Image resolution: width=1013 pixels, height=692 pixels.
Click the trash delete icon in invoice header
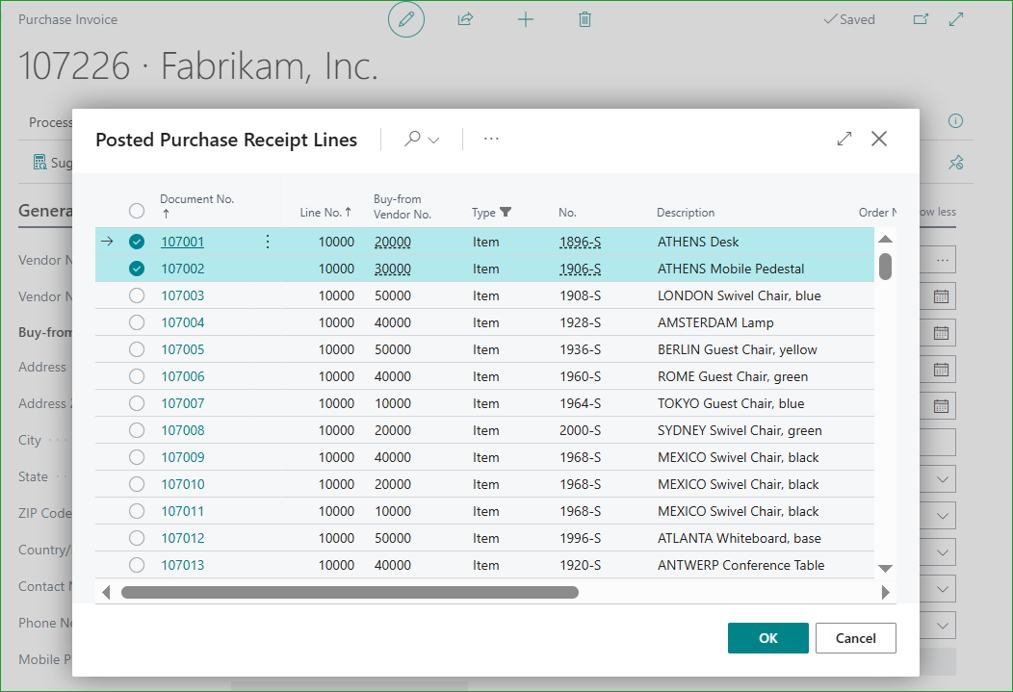585,19
